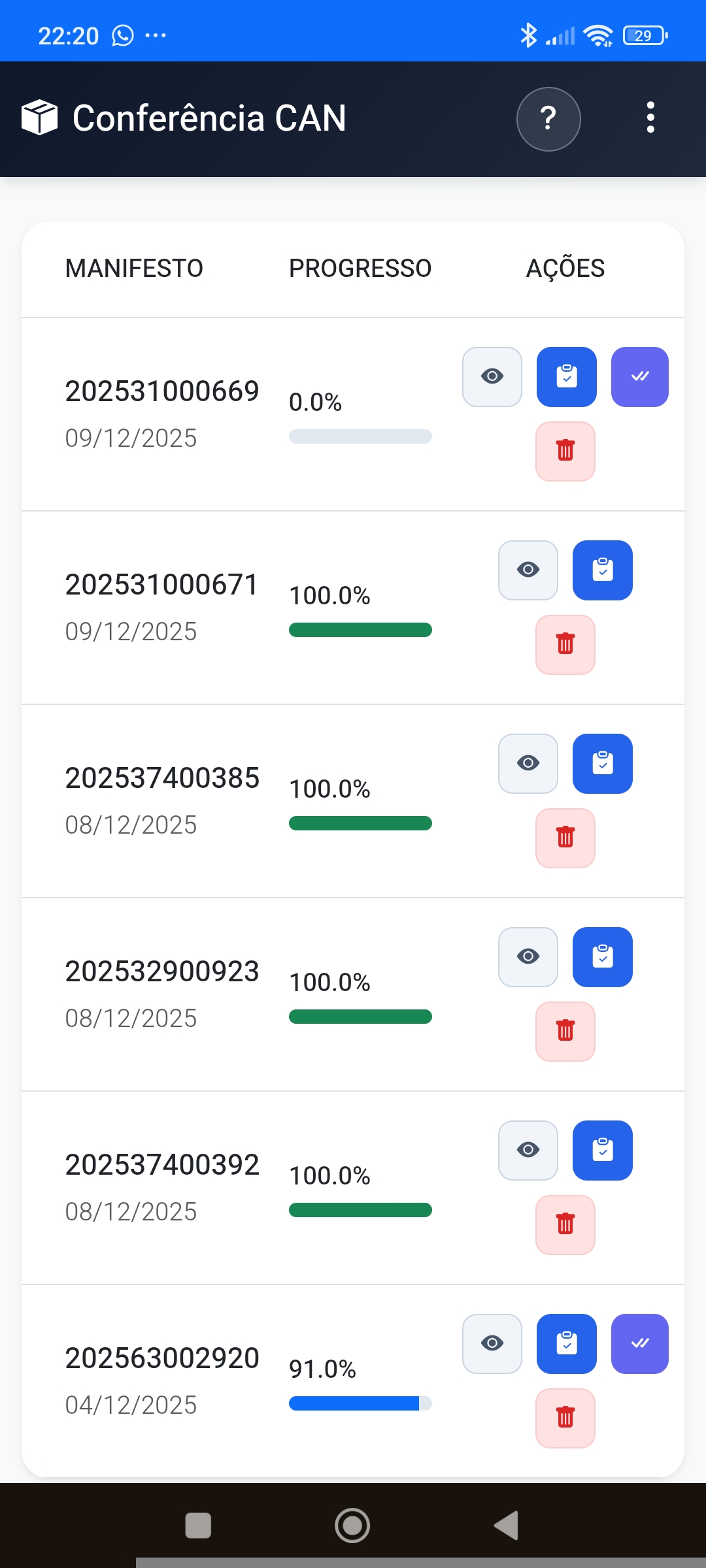Open the help question mark button

pos(548,119)
